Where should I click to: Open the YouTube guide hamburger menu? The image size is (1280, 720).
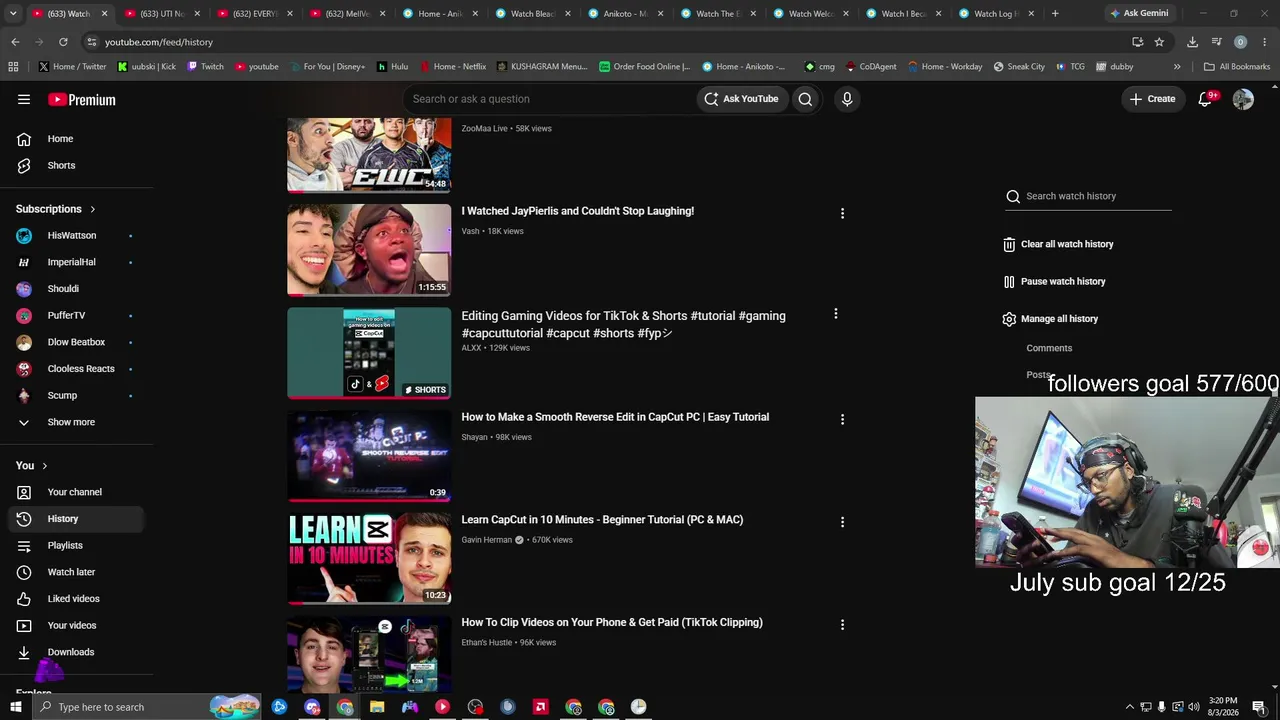point(24,99)
